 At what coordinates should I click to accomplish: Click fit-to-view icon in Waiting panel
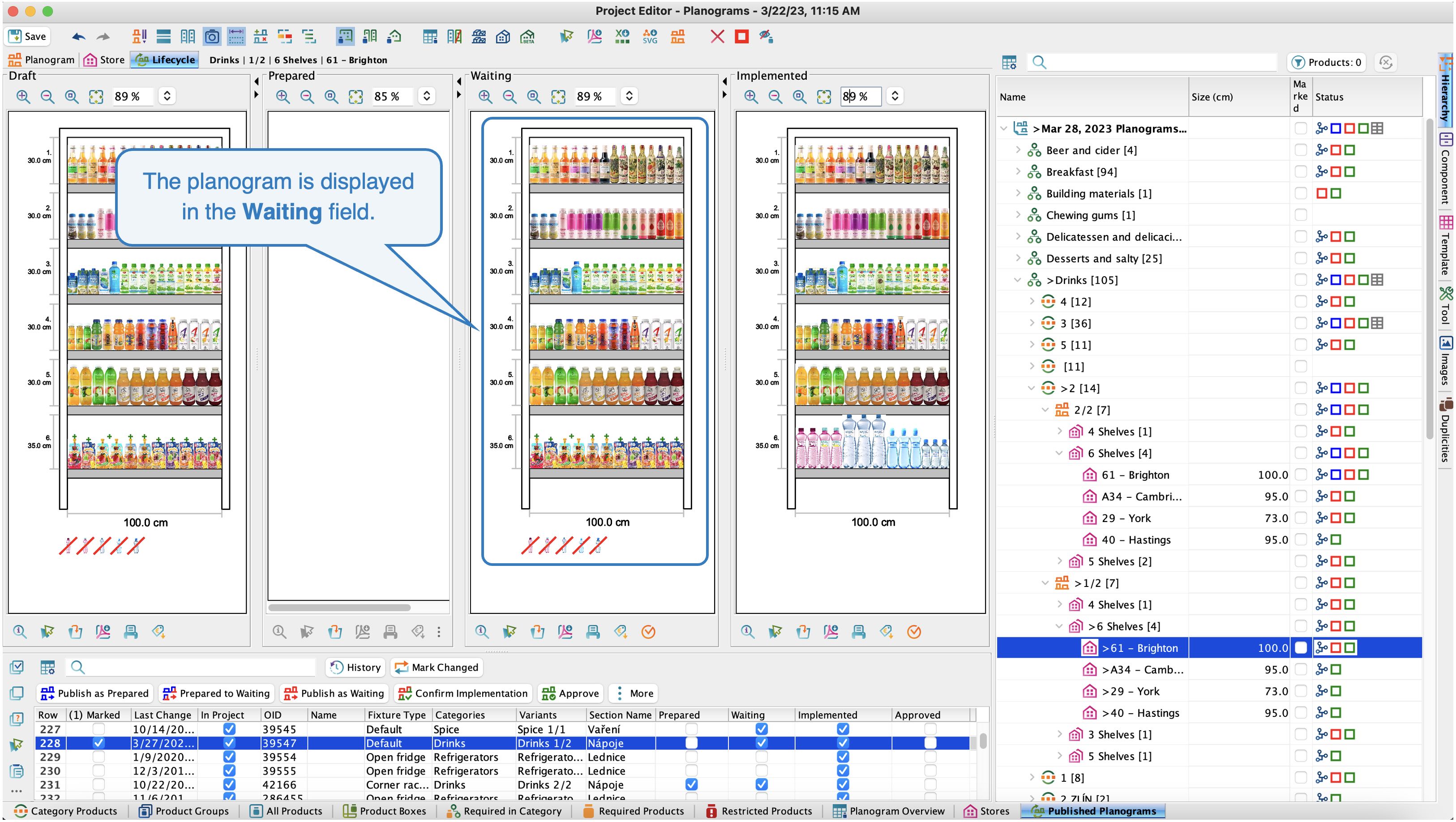coord(558,96)
